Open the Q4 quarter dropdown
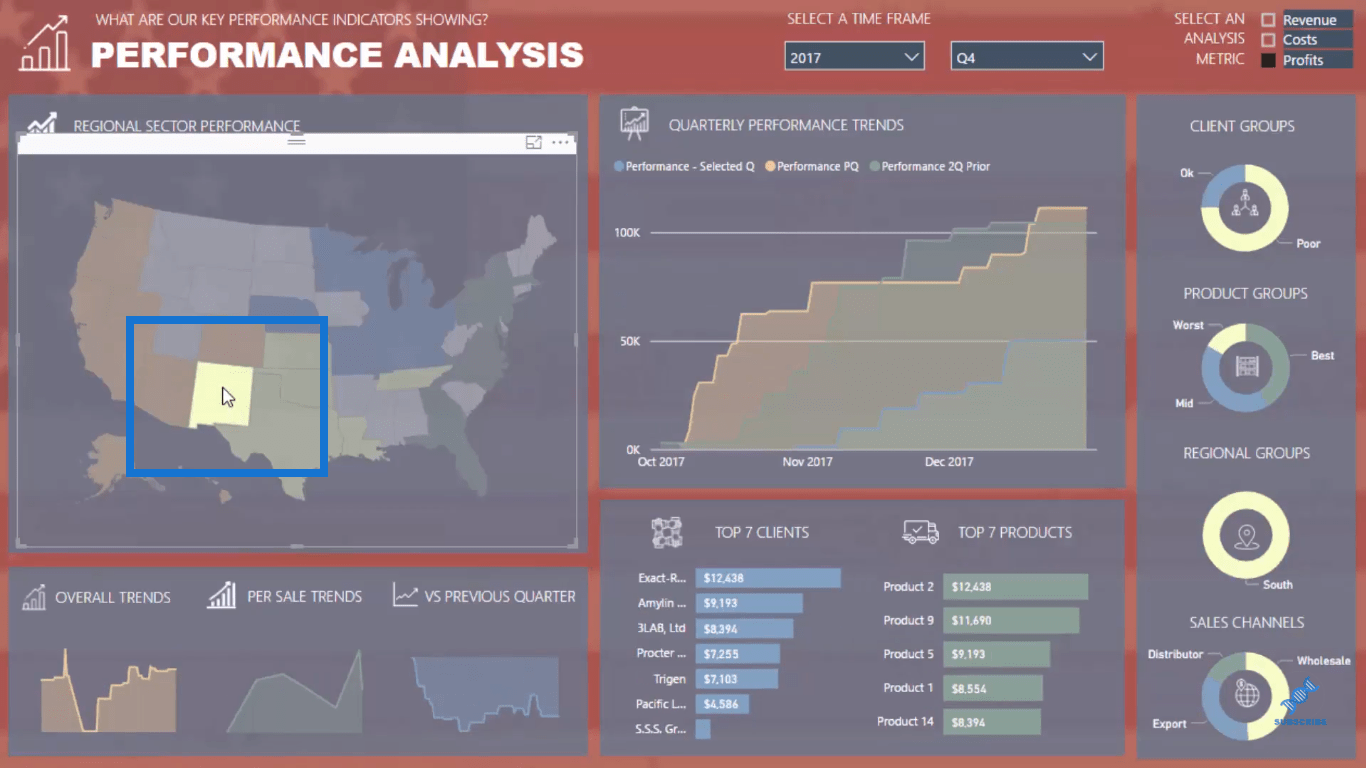This screenshot has height=768, width=1366. point(1027,57)
